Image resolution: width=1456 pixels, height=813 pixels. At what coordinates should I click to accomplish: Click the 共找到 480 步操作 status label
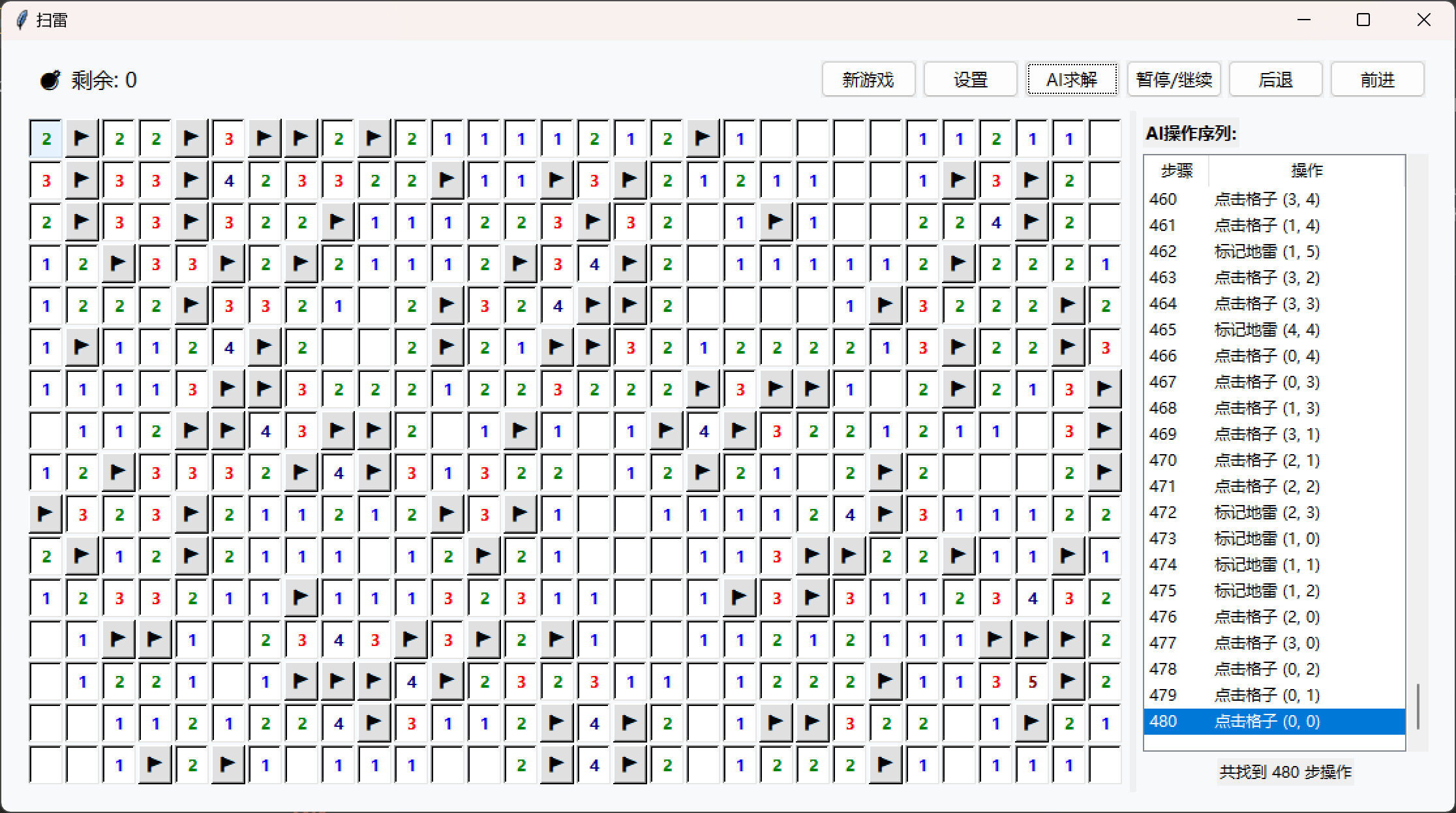click(x=1285, y=772)
